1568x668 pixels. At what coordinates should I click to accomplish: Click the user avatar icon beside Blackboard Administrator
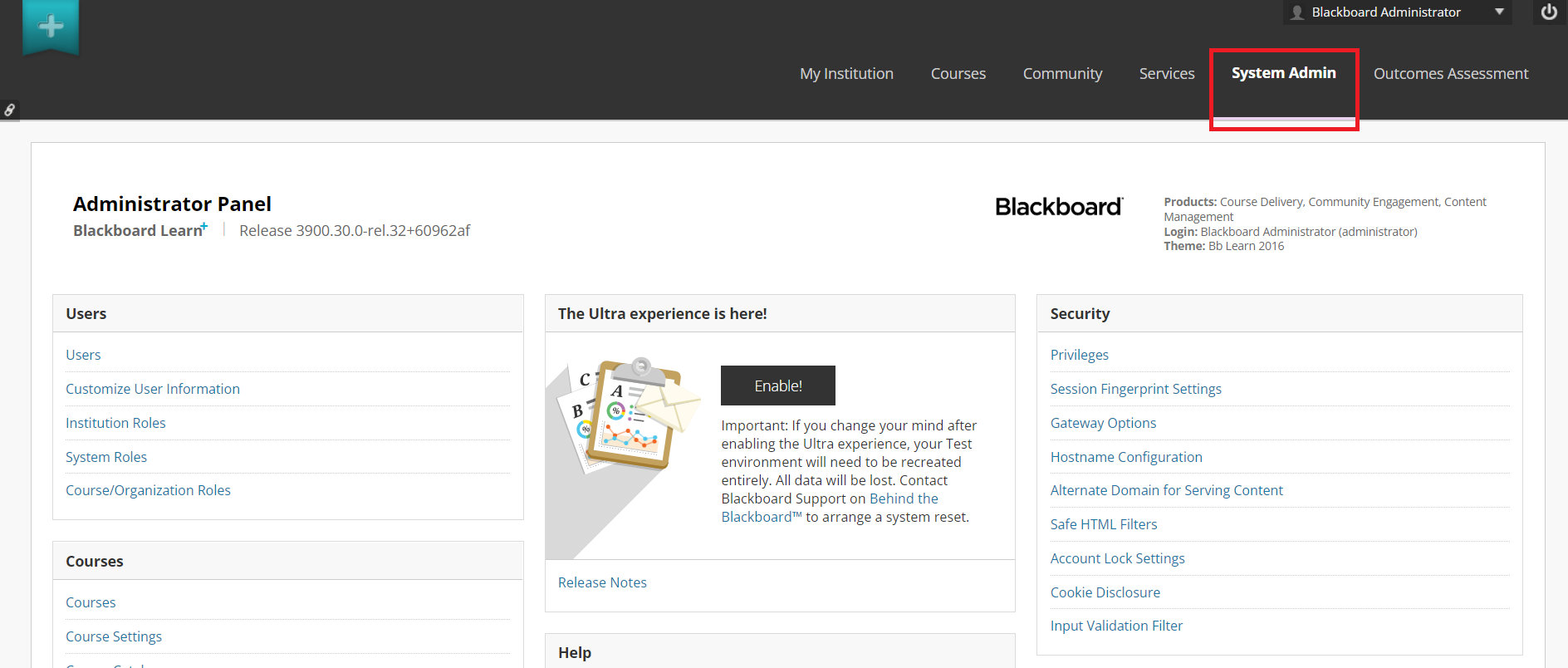point(1297,12)
